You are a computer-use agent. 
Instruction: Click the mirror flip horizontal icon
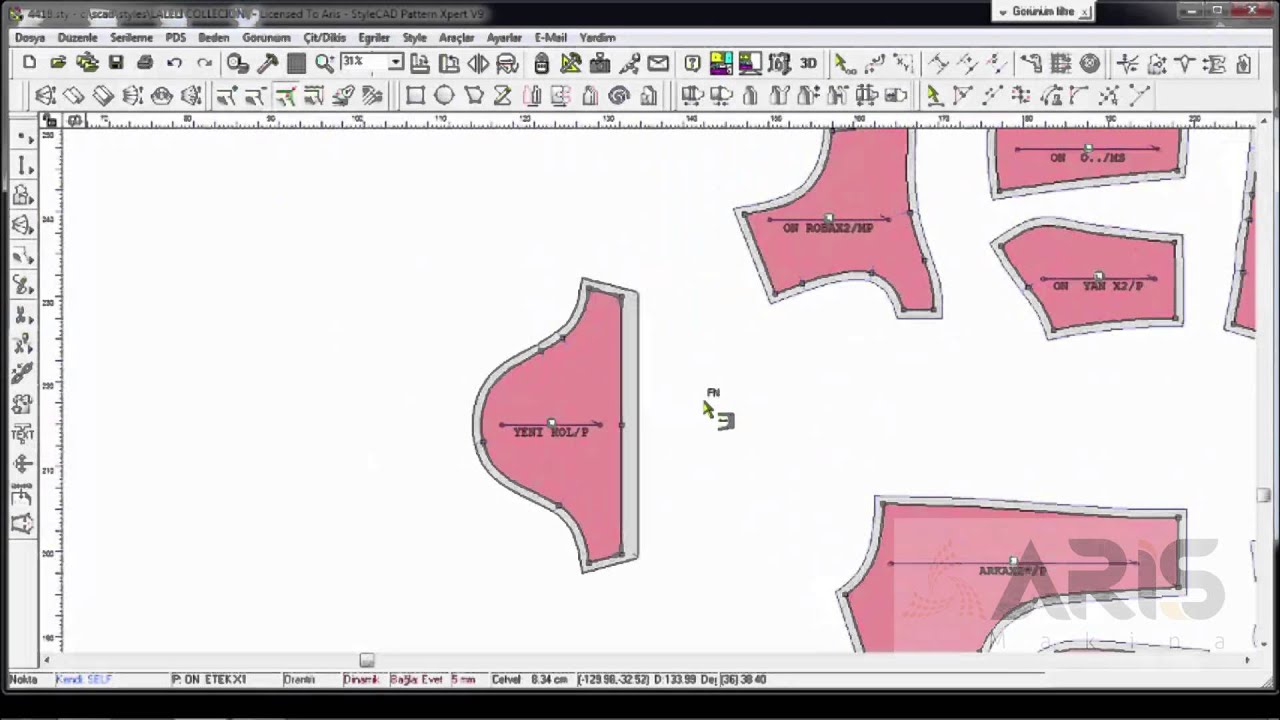[478, 63]
